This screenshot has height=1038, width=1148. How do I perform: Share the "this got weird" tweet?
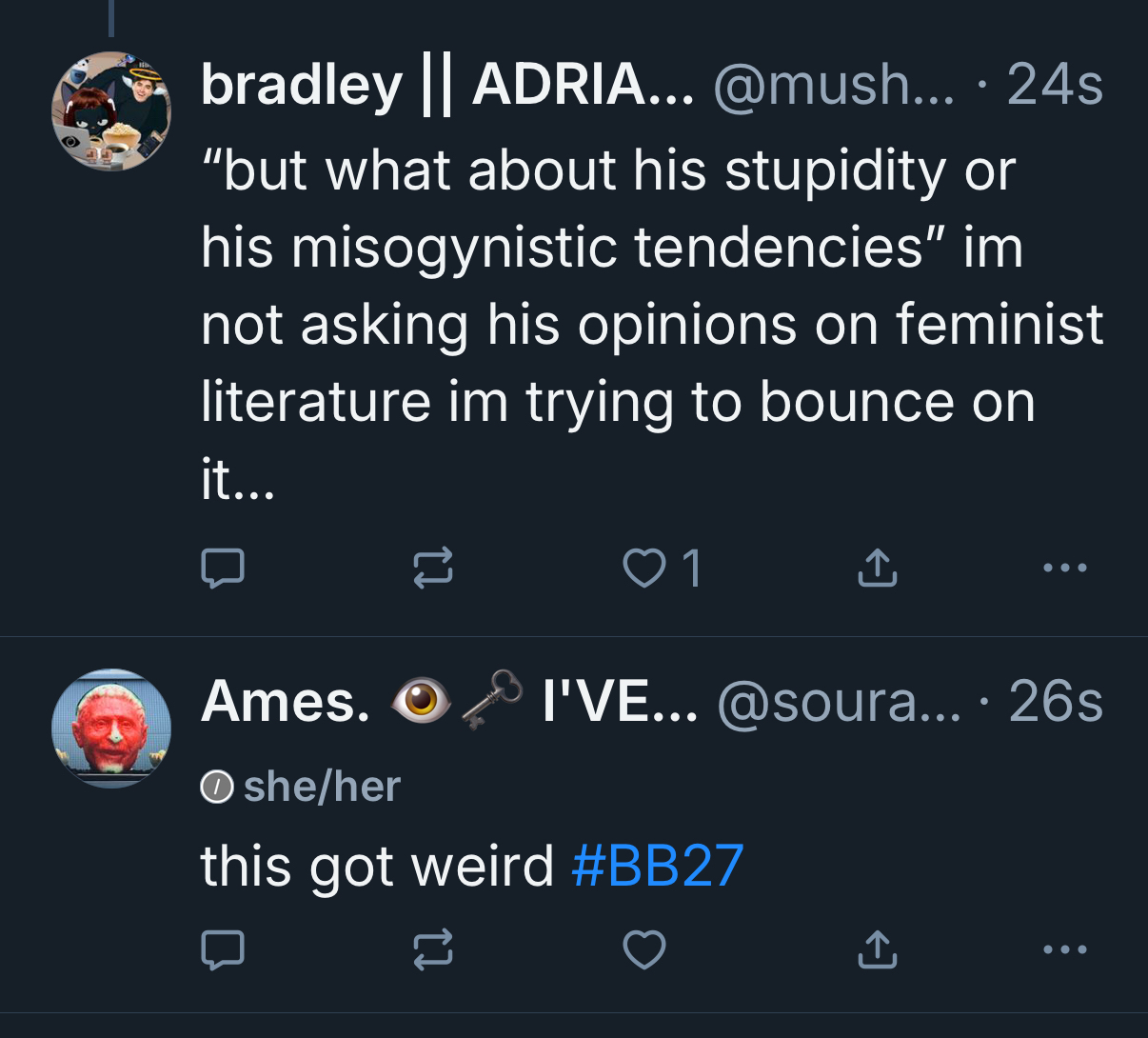tap(877, 949)
